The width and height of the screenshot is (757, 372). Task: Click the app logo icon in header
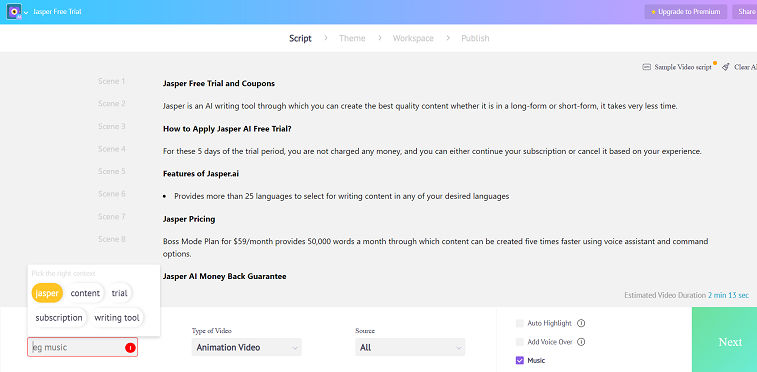14,12
